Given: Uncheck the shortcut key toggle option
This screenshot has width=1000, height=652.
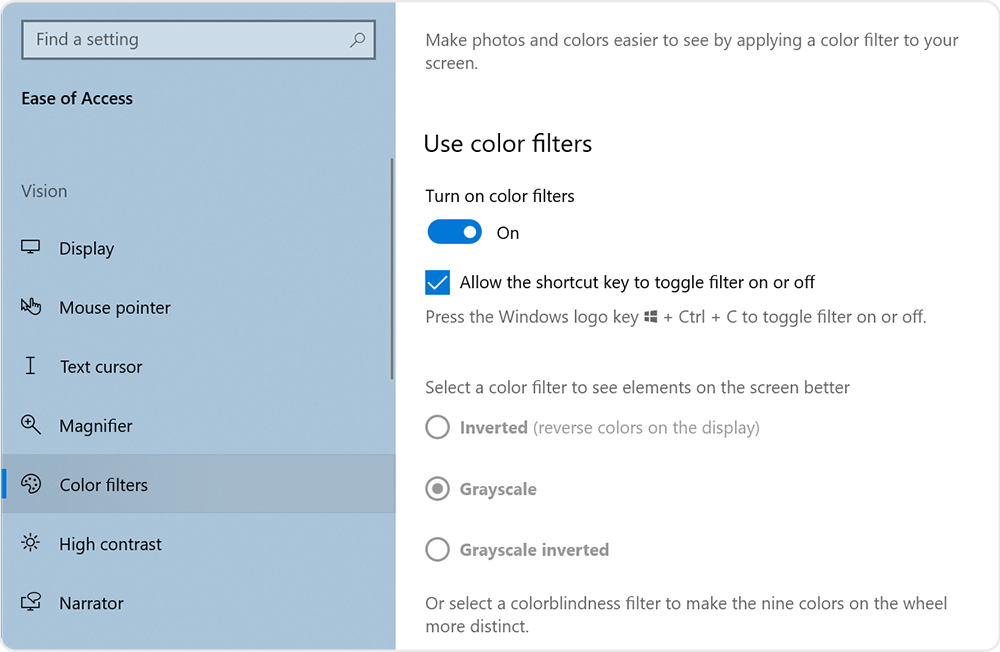Looking at the screenshot, I should pos(437,282).
